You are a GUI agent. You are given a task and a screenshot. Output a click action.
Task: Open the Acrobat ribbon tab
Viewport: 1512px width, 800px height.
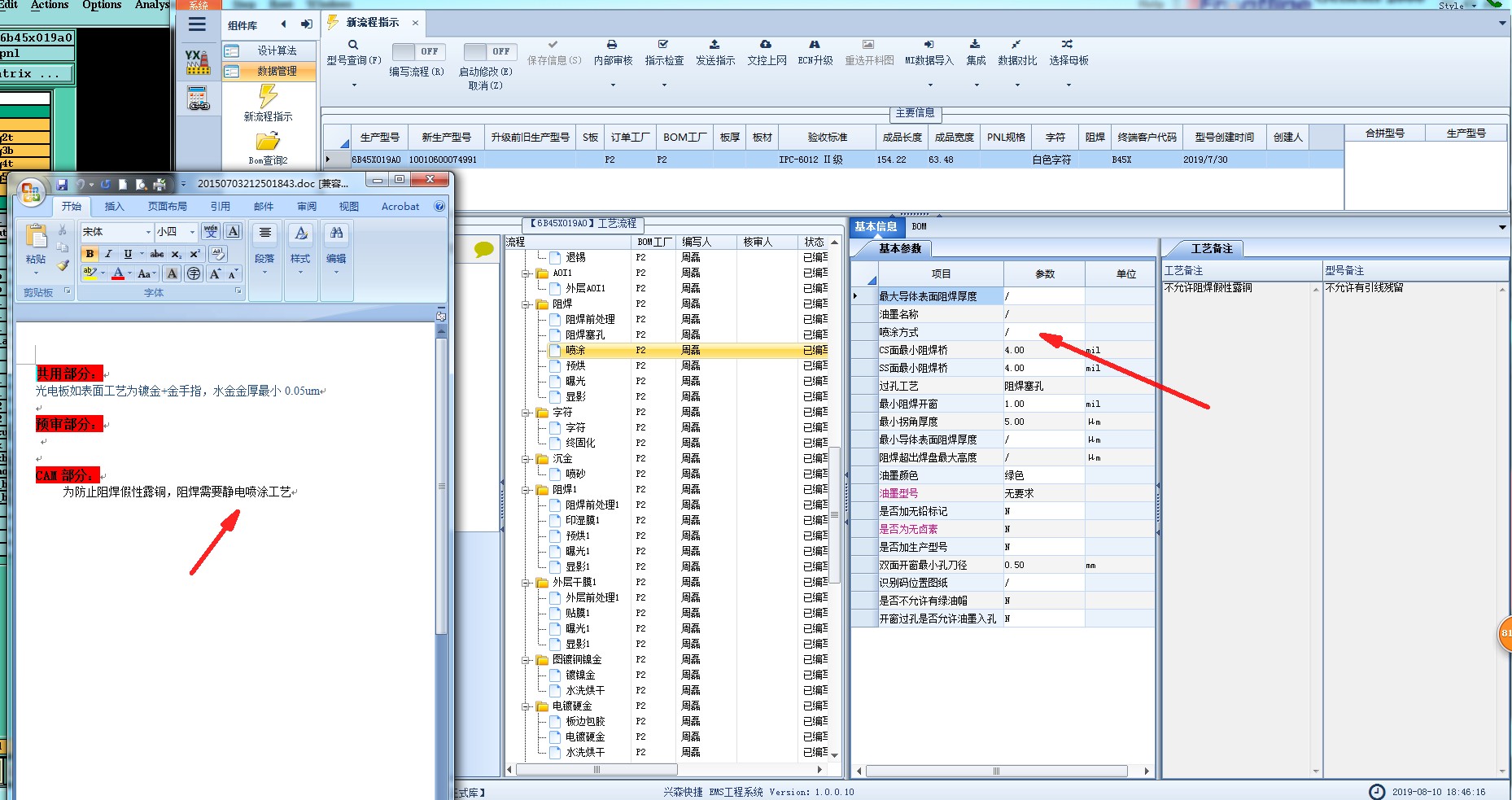point(400,207)
